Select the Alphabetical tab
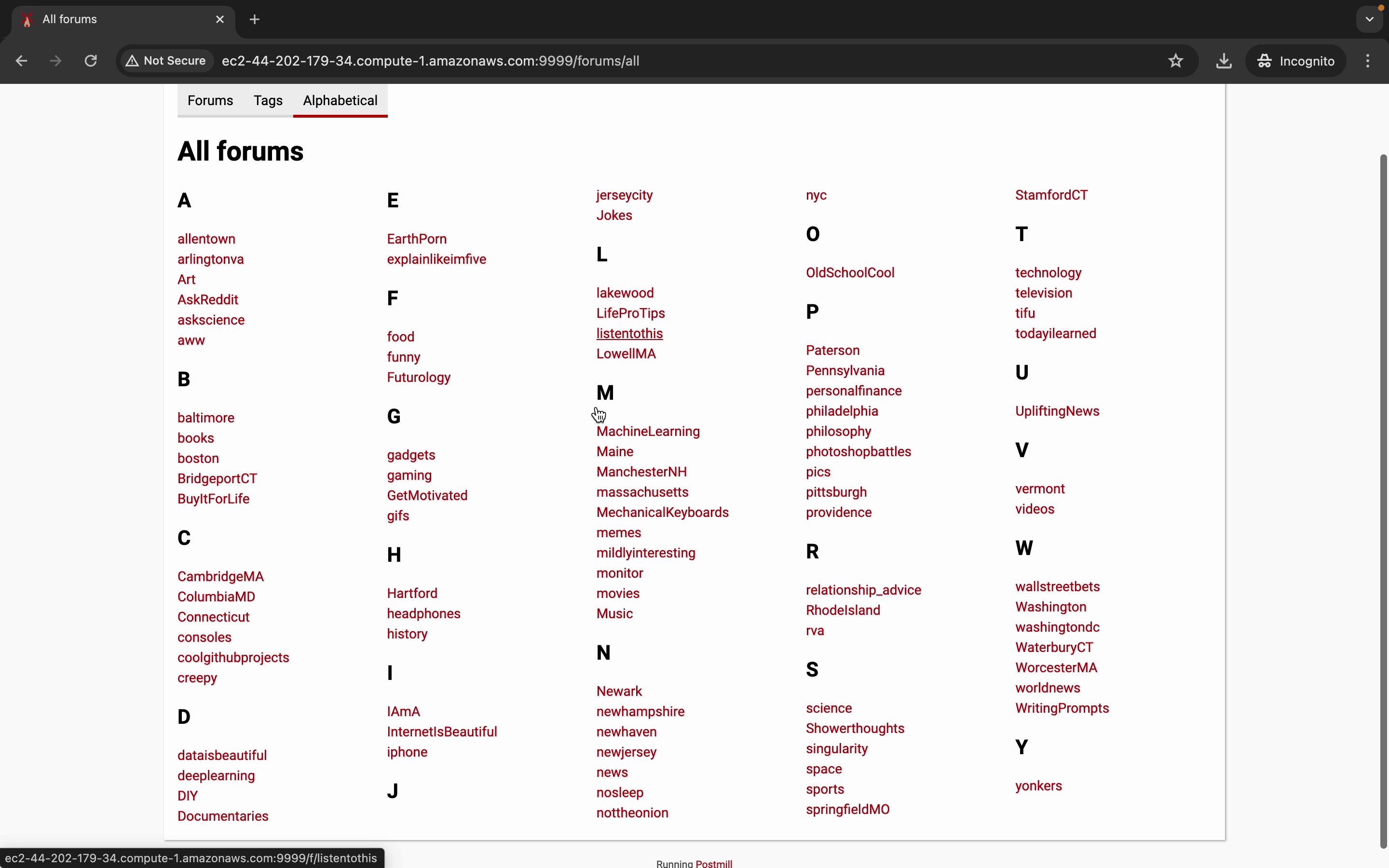 (x=340, y=101)
